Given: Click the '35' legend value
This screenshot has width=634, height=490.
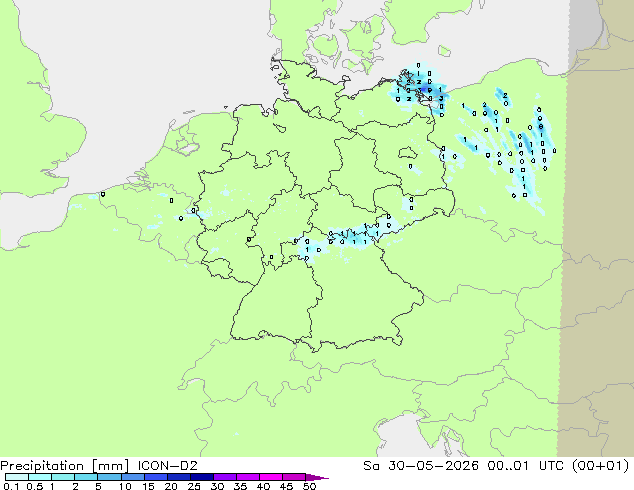Looking at the screenshot, I should click(x=240, y=486).
